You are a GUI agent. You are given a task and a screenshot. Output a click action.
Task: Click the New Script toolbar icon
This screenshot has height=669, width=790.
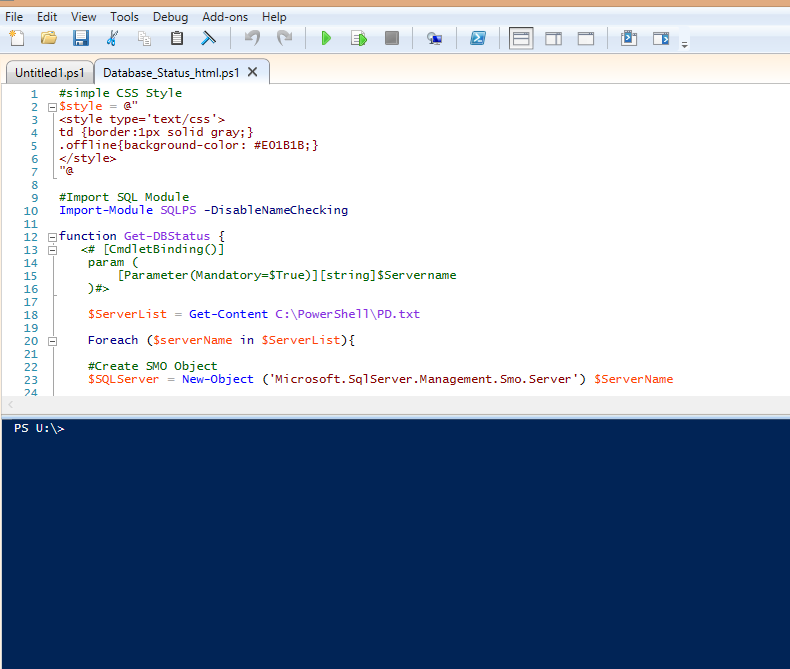[17, 38]
